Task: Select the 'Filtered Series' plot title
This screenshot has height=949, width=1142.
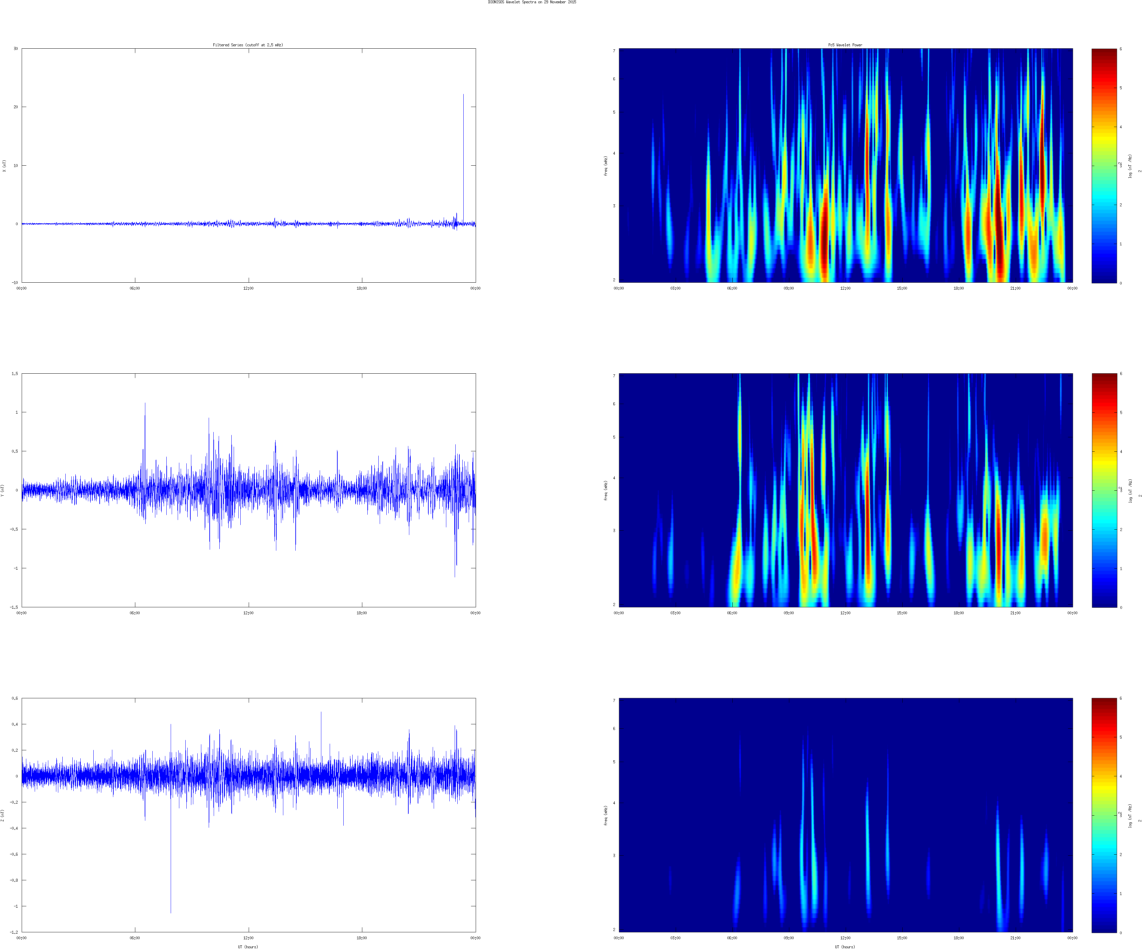Action: tap(248, 45)
